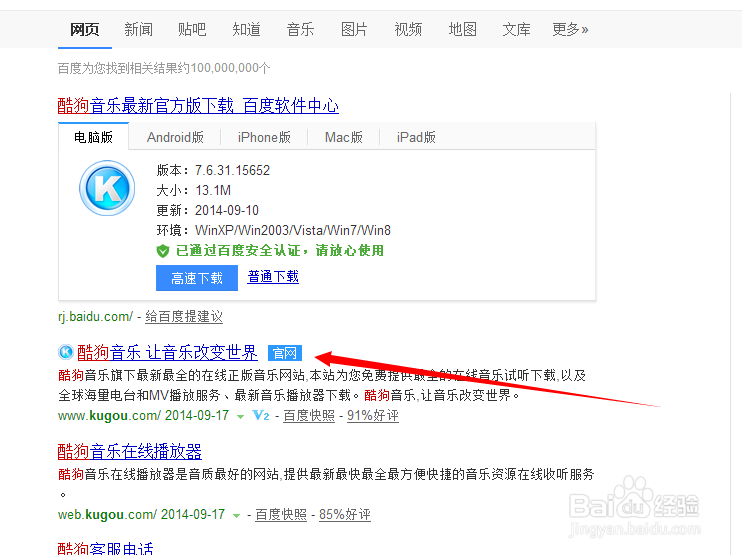Select the Android版 tab
742x555 pixels.
(175, 137)
